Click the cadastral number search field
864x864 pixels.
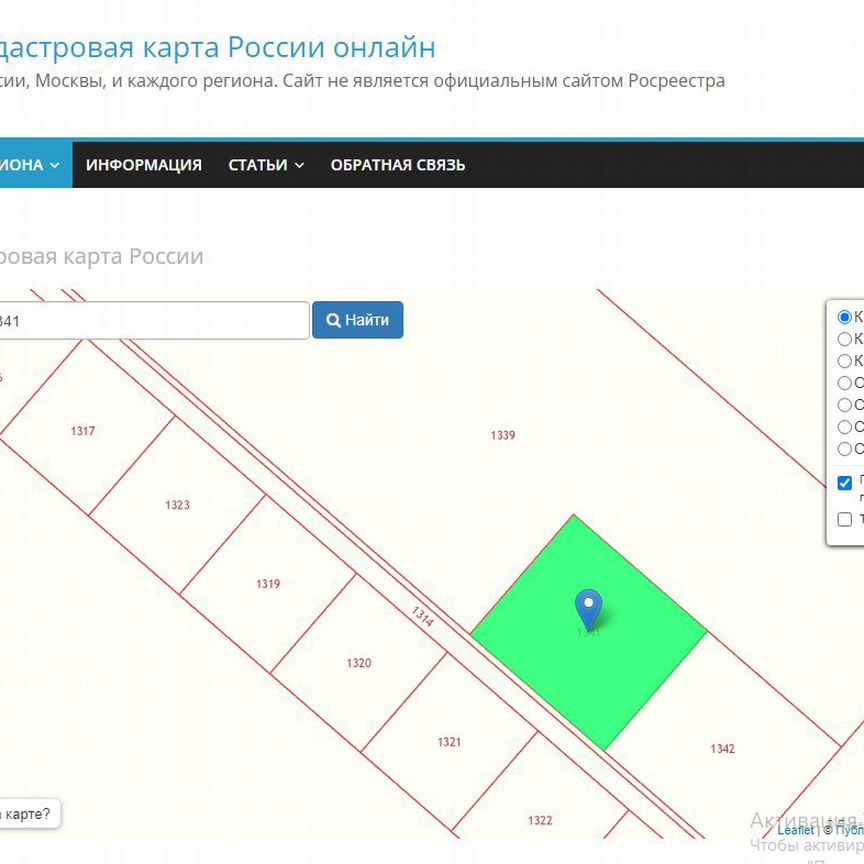click(150, 321)
